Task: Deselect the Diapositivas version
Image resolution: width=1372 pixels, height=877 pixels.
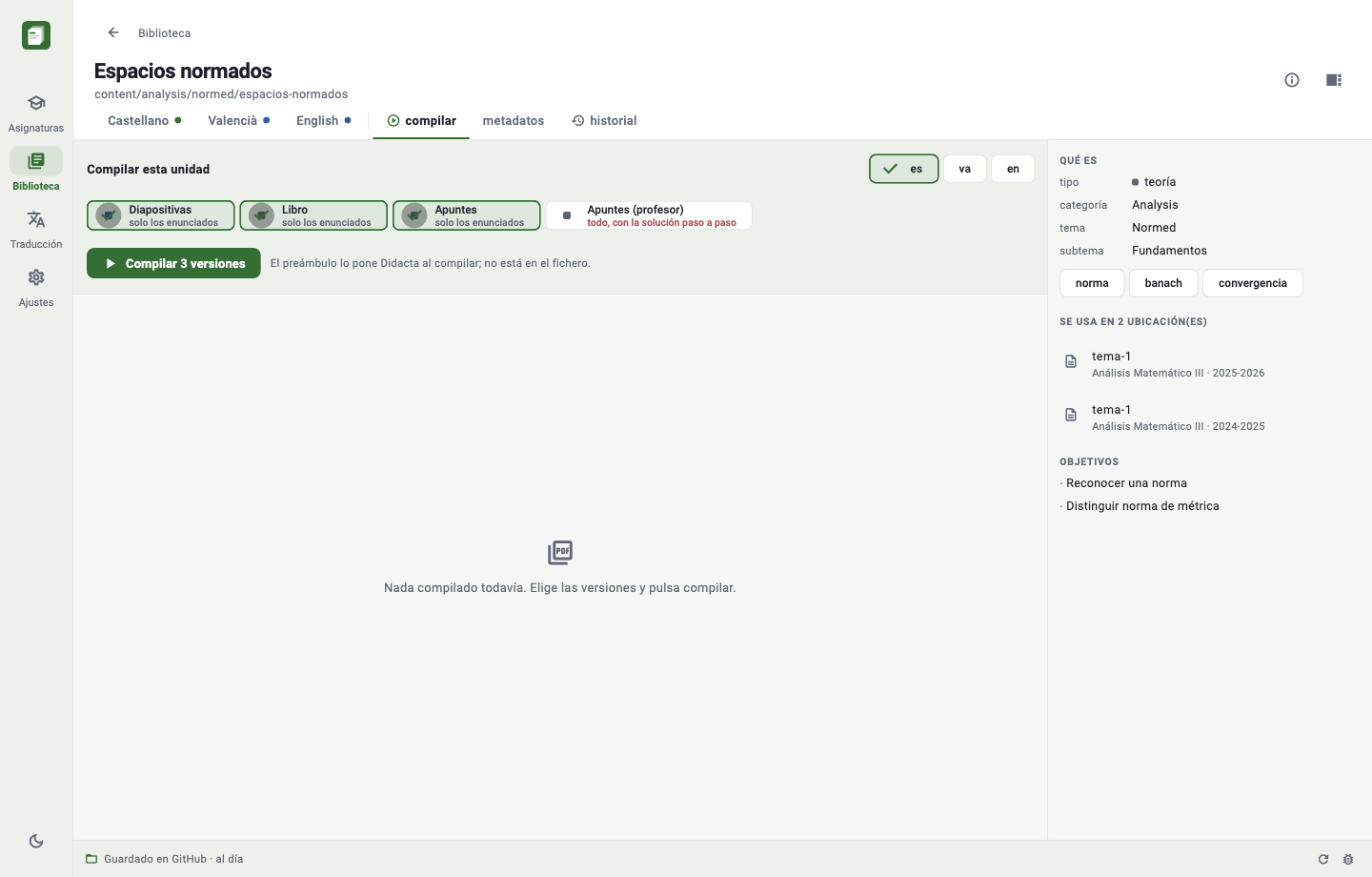Action: 161,215
